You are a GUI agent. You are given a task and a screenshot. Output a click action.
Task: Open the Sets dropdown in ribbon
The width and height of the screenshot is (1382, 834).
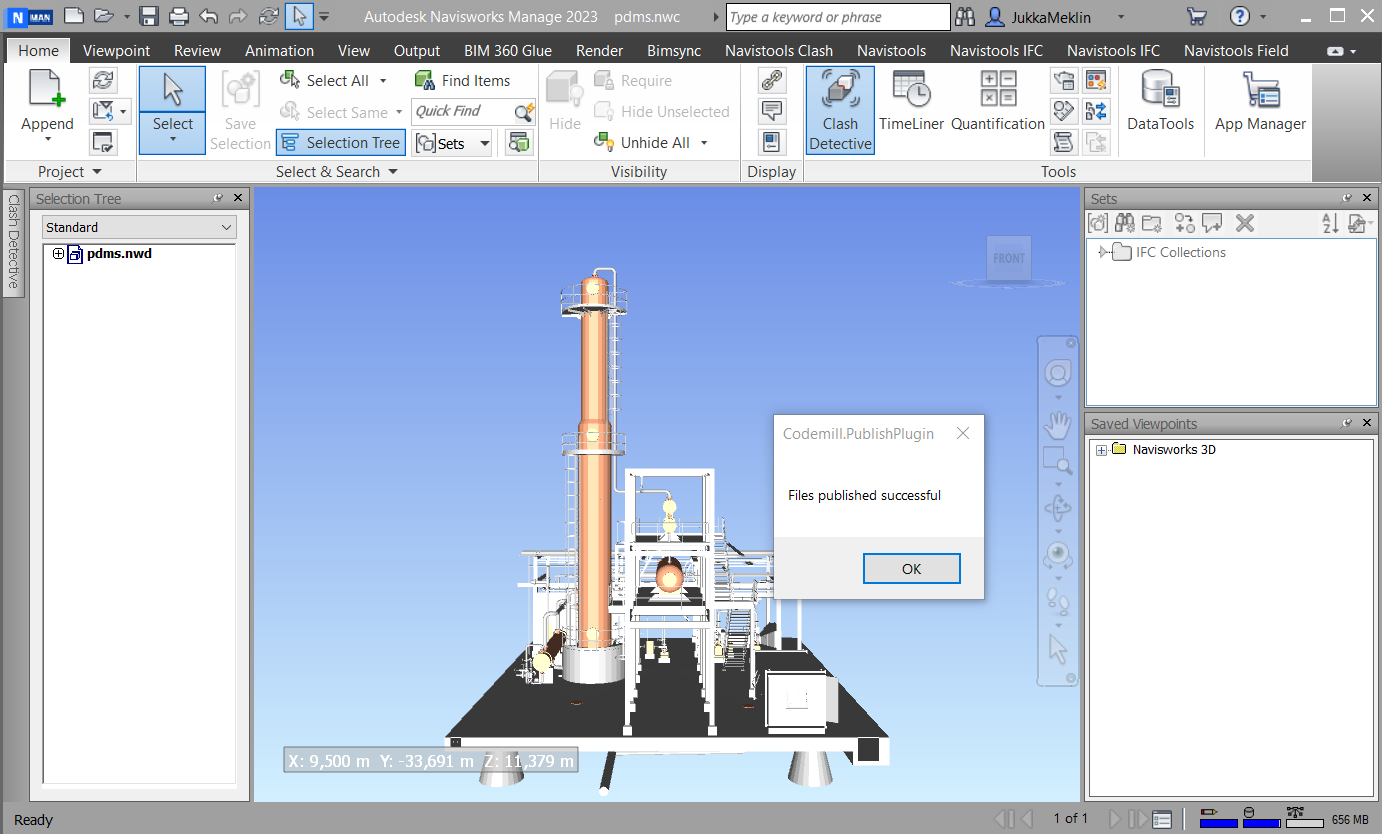pyautogui.click(x=484, y=144)
